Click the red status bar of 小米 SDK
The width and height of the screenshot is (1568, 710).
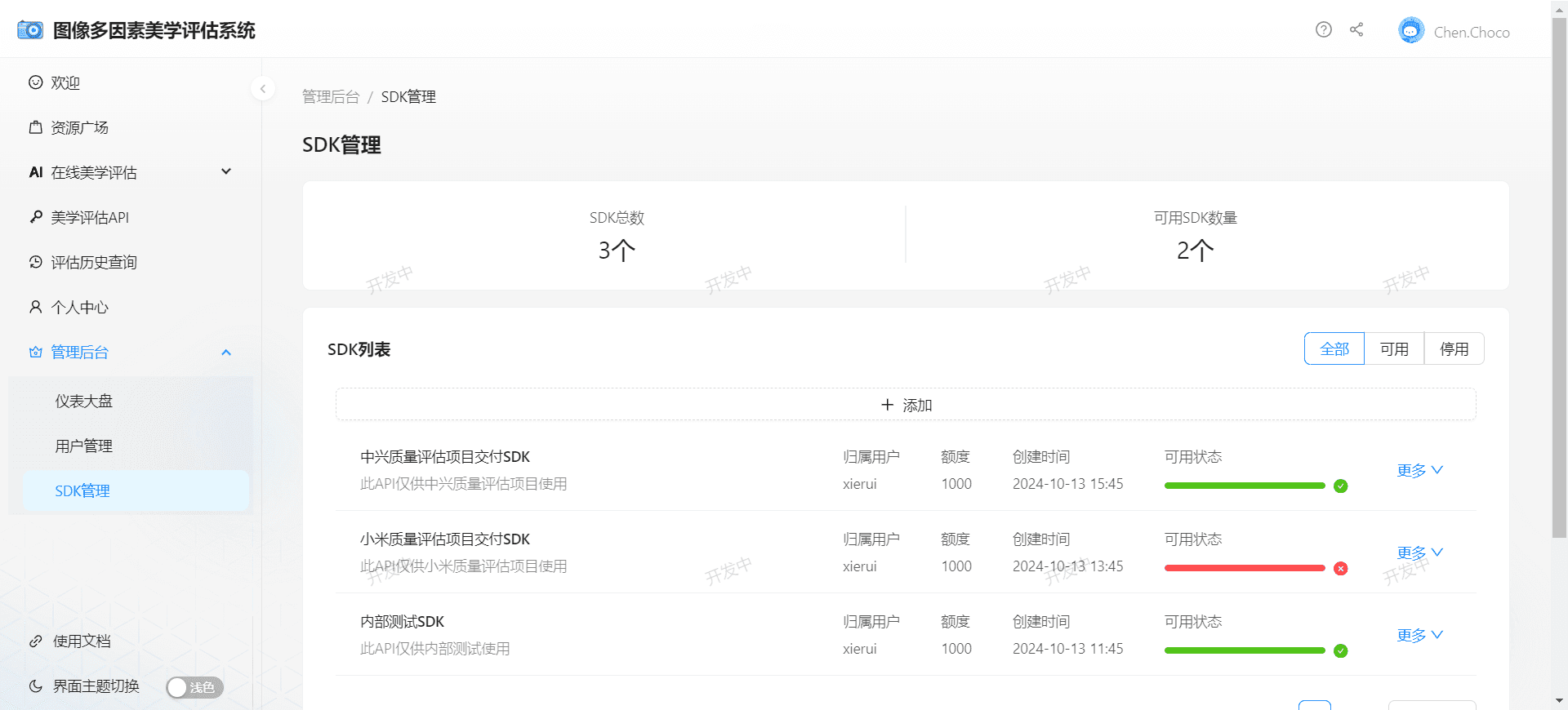pos(1244,568)
